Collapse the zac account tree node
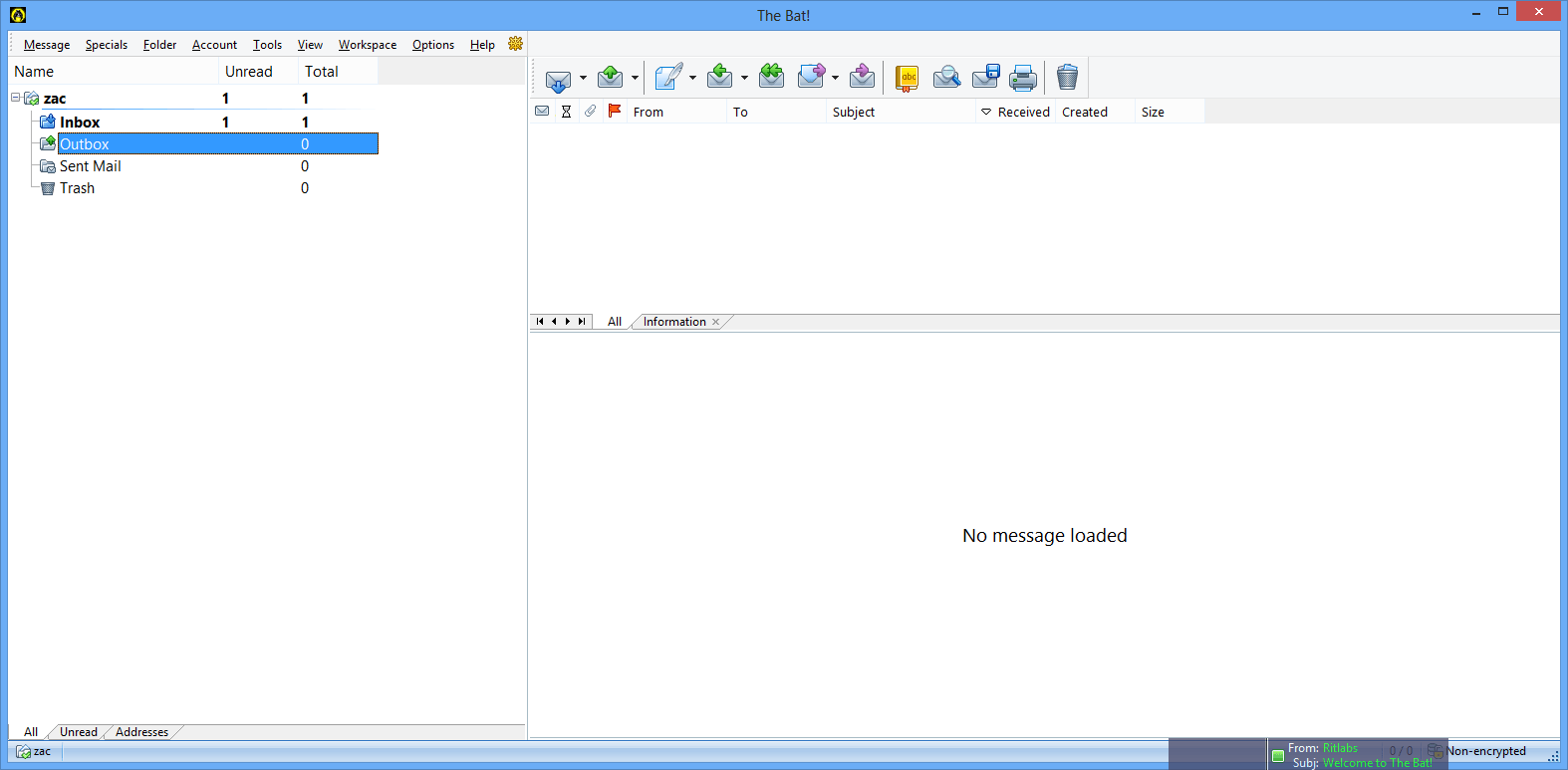Viewport: 1568px width, 770px height. click(x=15, y=98)
